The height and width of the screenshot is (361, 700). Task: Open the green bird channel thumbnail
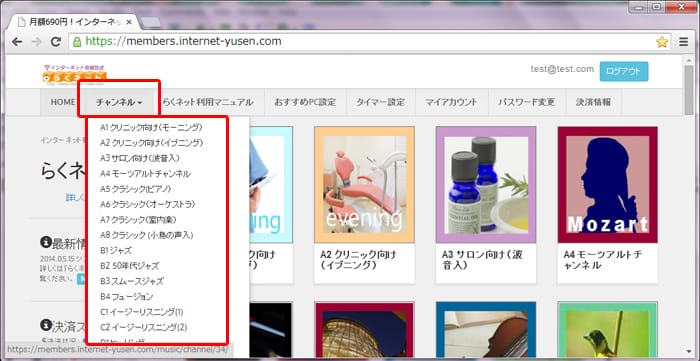pyautogui.click(x=608, y=329)
